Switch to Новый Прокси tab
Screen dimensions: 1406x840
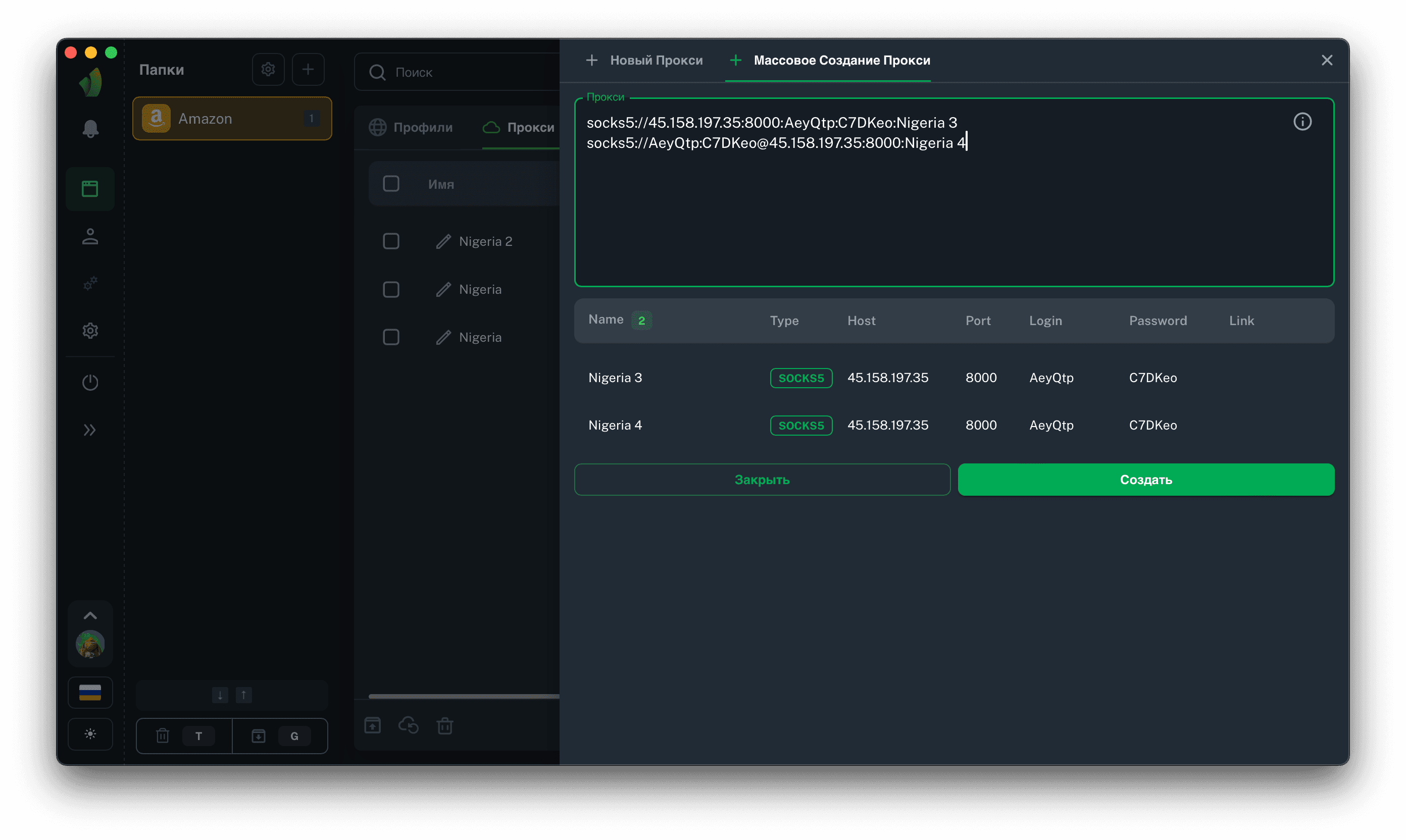[644, 60]
